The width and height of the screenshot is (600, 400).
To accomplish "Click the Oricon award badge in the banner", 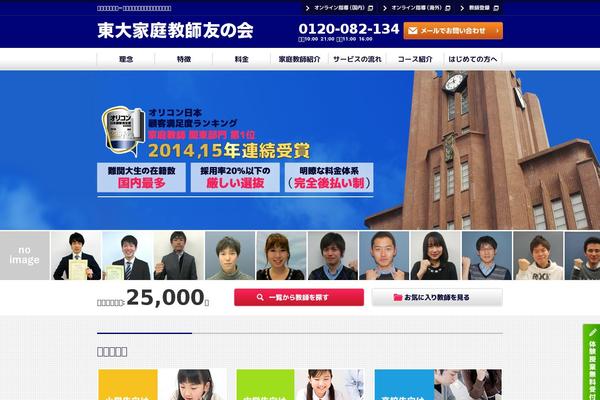I will pos(123,131).
